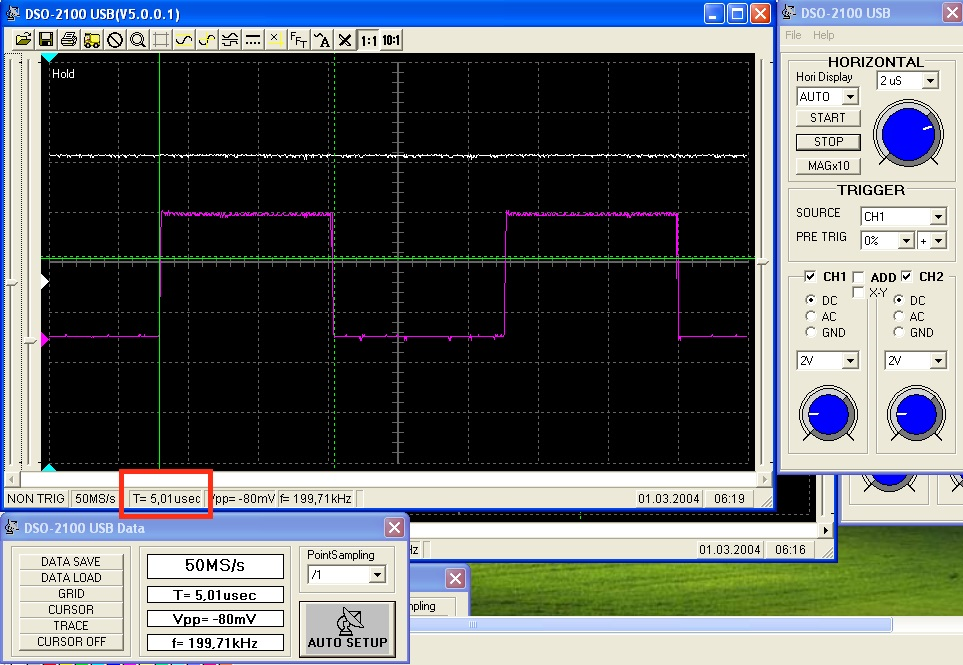Toggle the CH2 channel checkbox
Viewport: 963px width, 665px height.
pos(906,276)
